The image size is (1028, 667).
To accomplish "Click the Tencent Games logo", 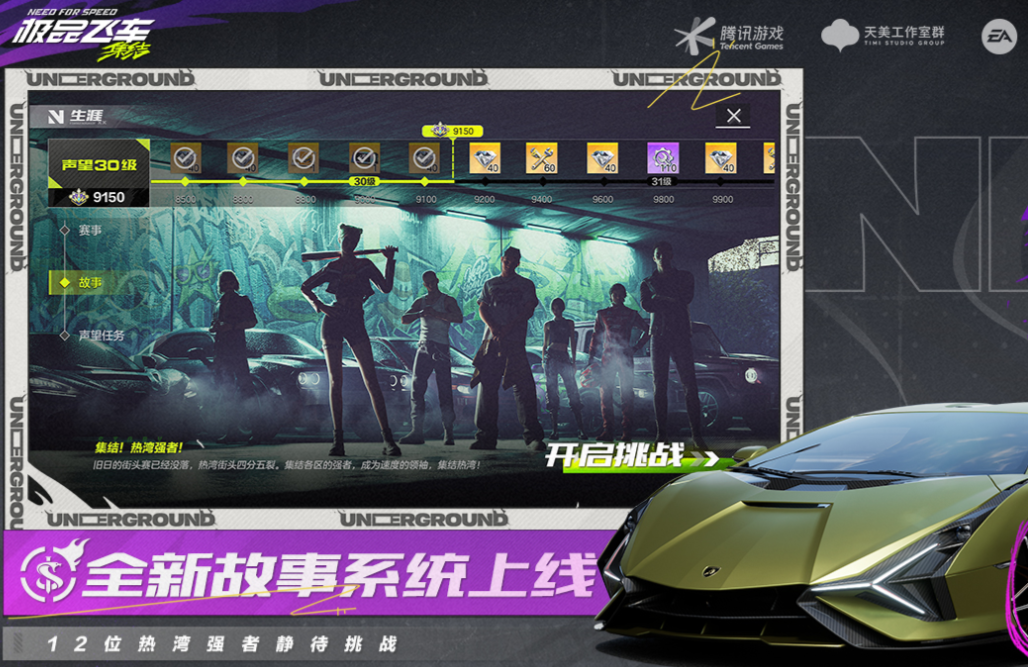I will click(729, 35).
